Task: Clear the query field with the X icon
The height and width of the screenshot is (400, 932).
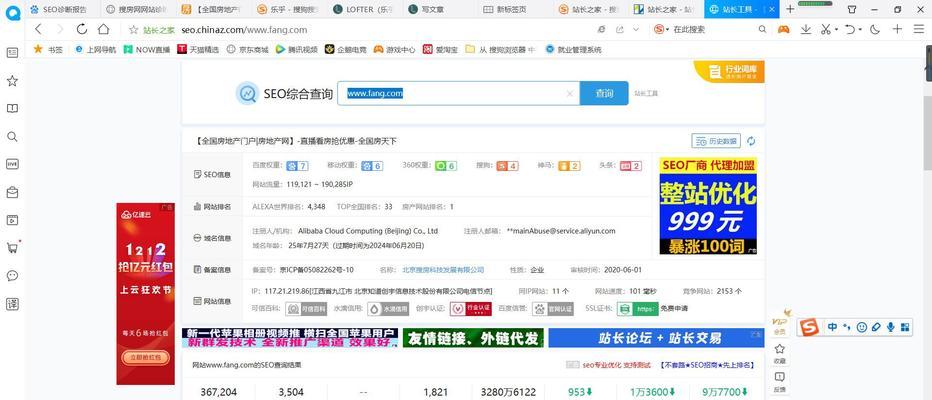Action: point(569,93)
